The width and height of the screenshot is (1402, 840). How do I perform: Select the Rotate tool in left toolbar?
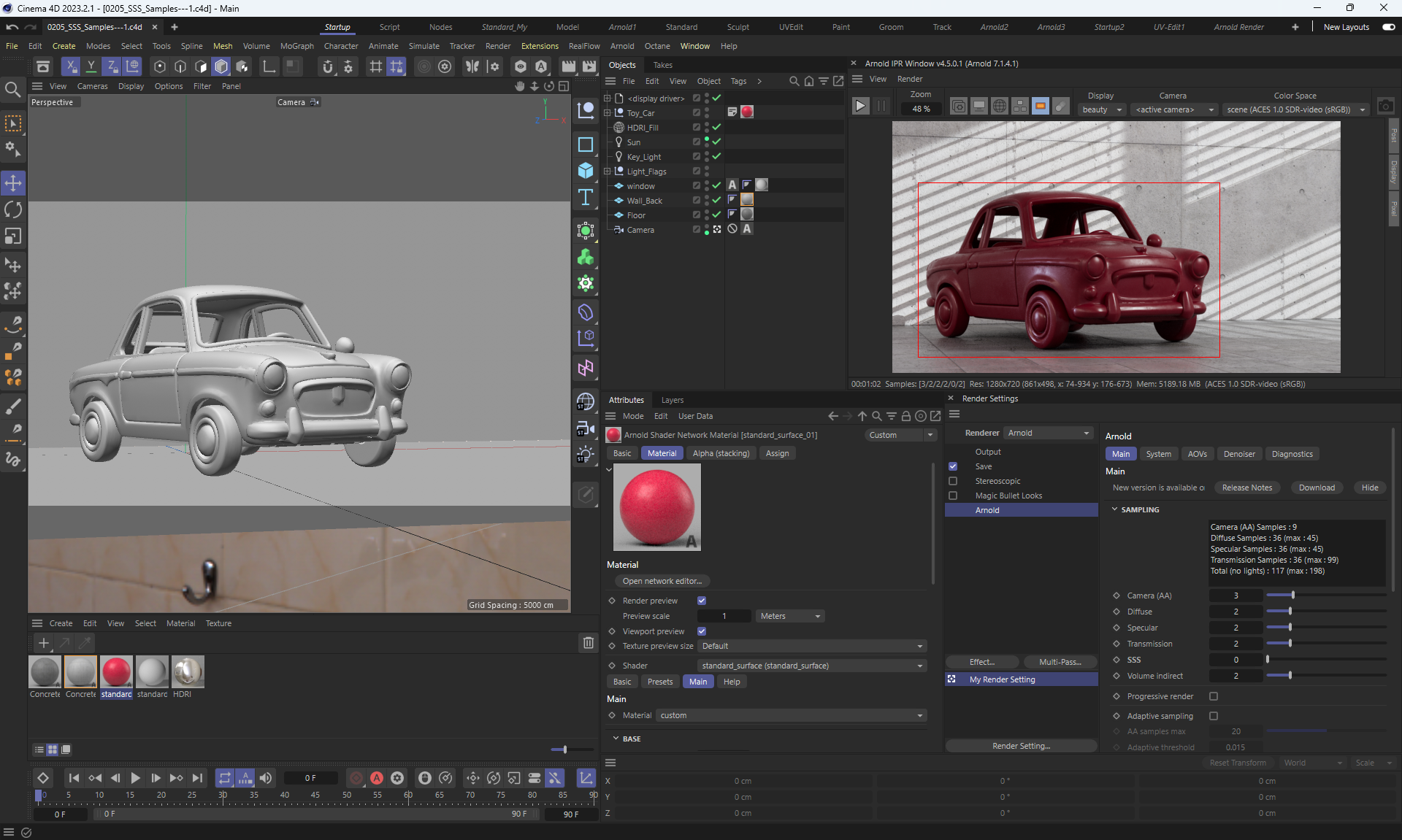(13, 210)
